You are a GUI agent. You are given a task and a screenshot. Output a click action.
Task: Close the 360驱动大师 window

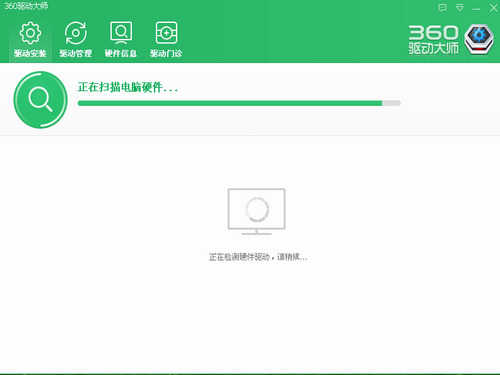point(494,8)
